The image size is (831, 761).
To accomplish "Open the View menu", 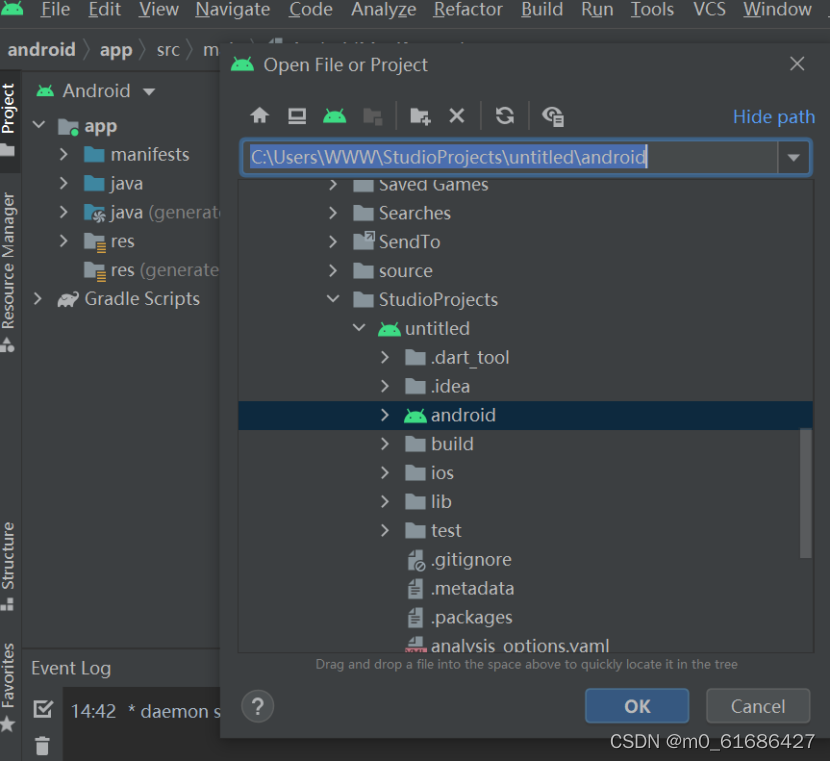I will 158,10.
